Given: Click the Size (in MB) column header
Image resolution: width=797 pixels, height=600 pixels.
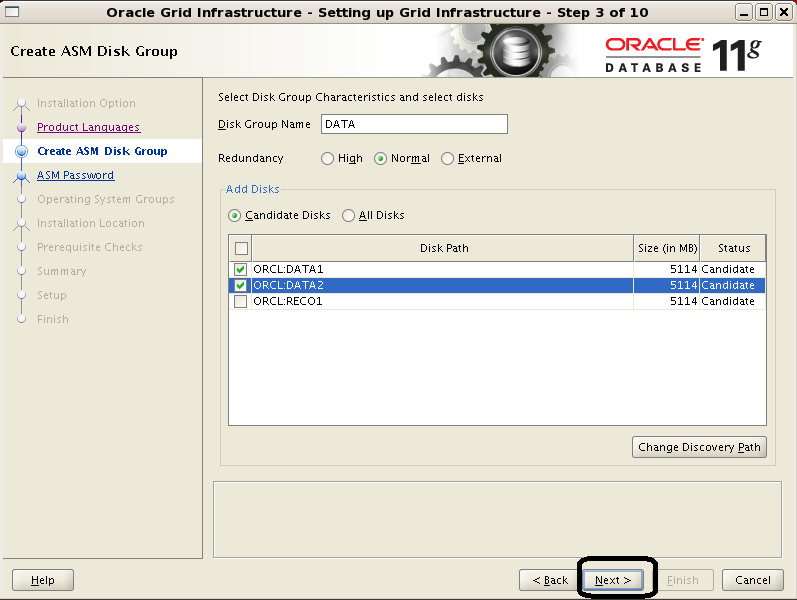Looking at the screenshot, I should [666, 248].
